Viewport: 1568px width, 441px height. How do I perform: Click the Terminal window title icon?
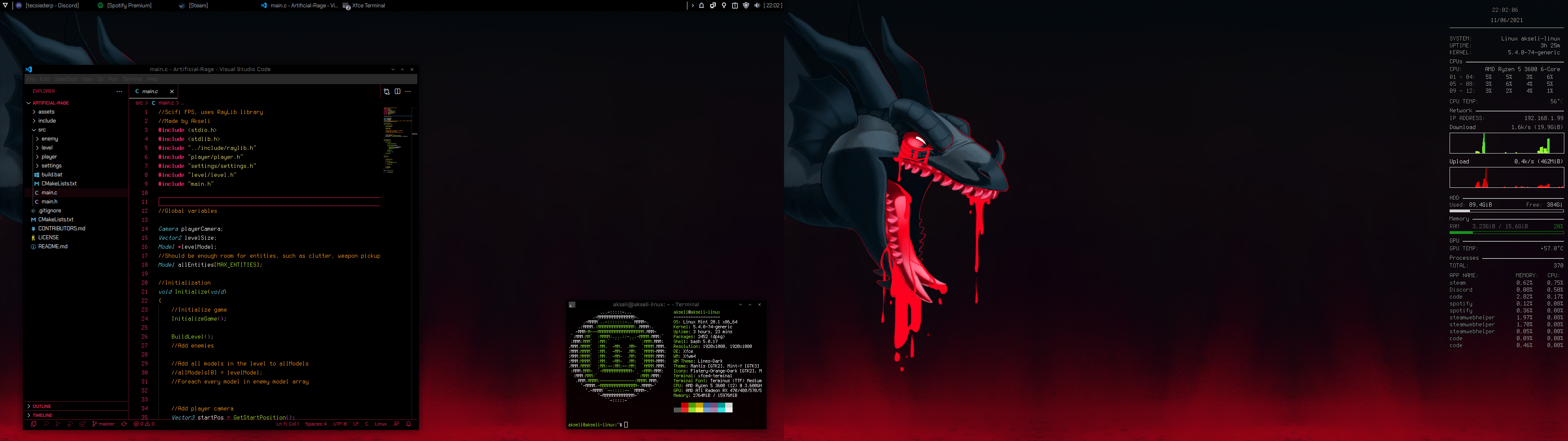pyautogui.click(x=572, y=305)
